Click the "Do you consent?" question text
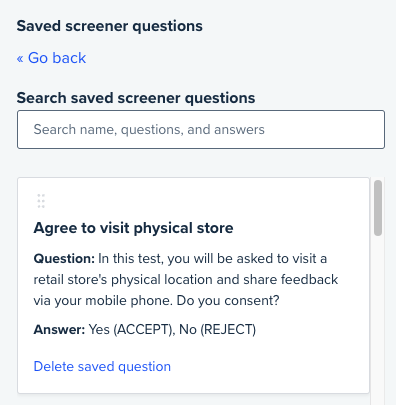 click(228, 301)
